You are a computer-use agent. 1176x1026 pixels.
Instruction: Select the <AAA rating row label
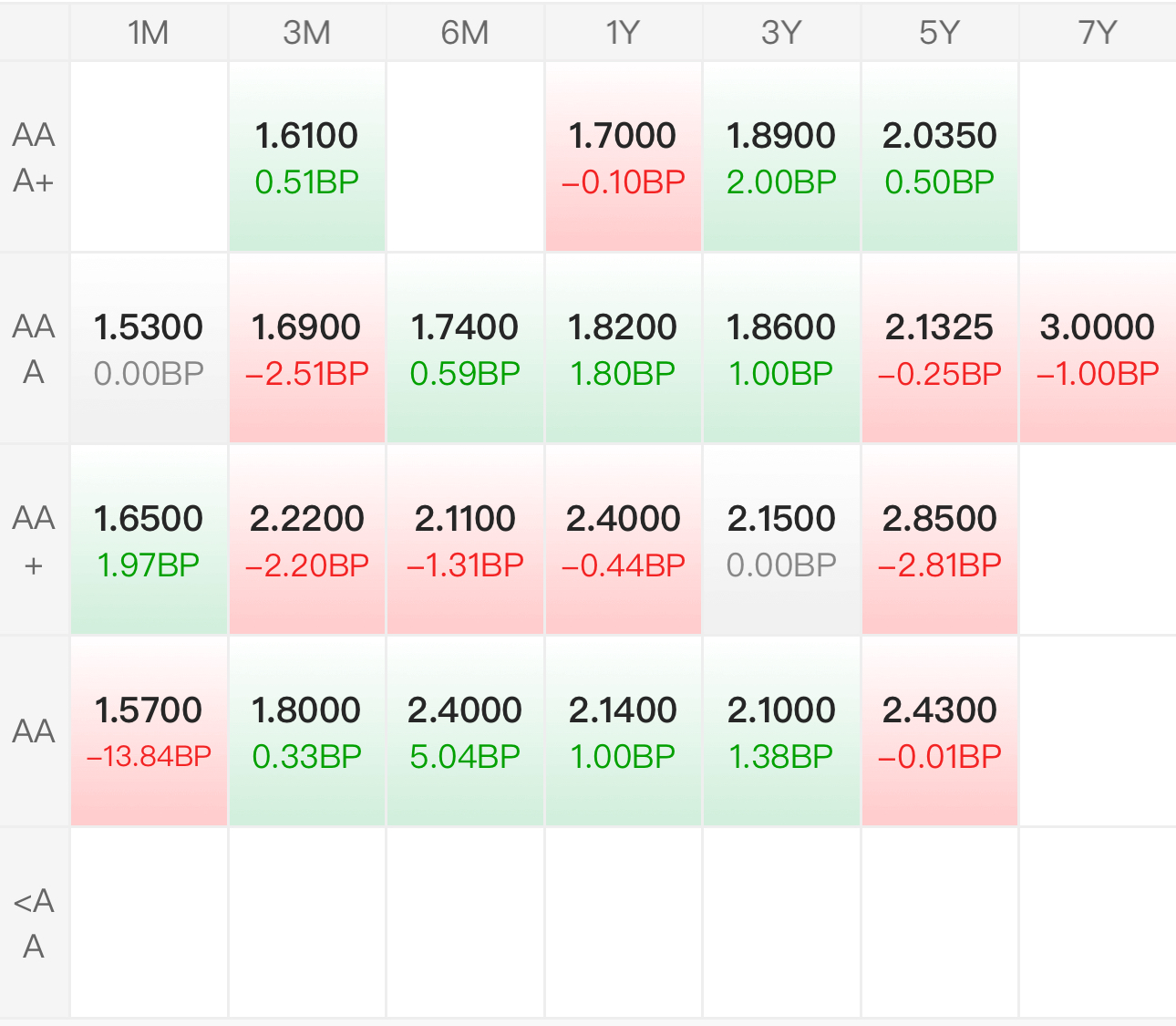pos(34,923)
